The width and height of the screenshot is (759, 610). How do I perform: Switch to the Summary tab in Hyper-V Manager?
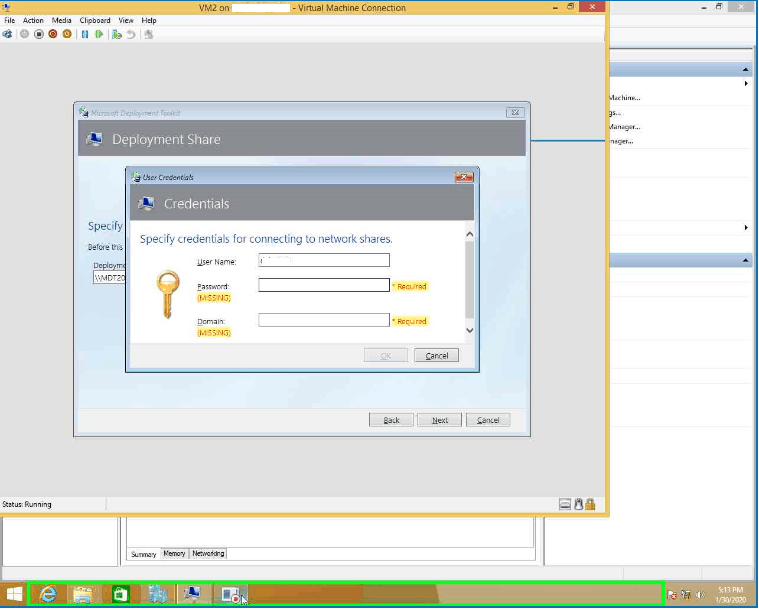[143, 554]
